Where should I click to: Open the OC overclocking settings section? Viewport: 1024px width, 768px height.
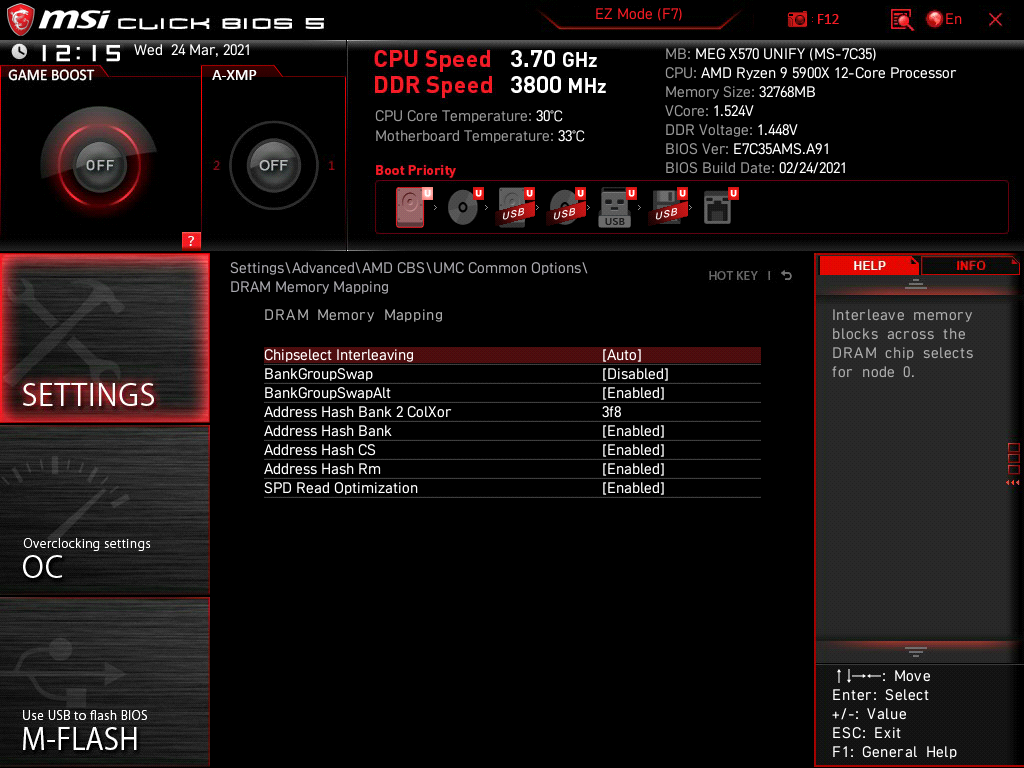tap(104, 511)
